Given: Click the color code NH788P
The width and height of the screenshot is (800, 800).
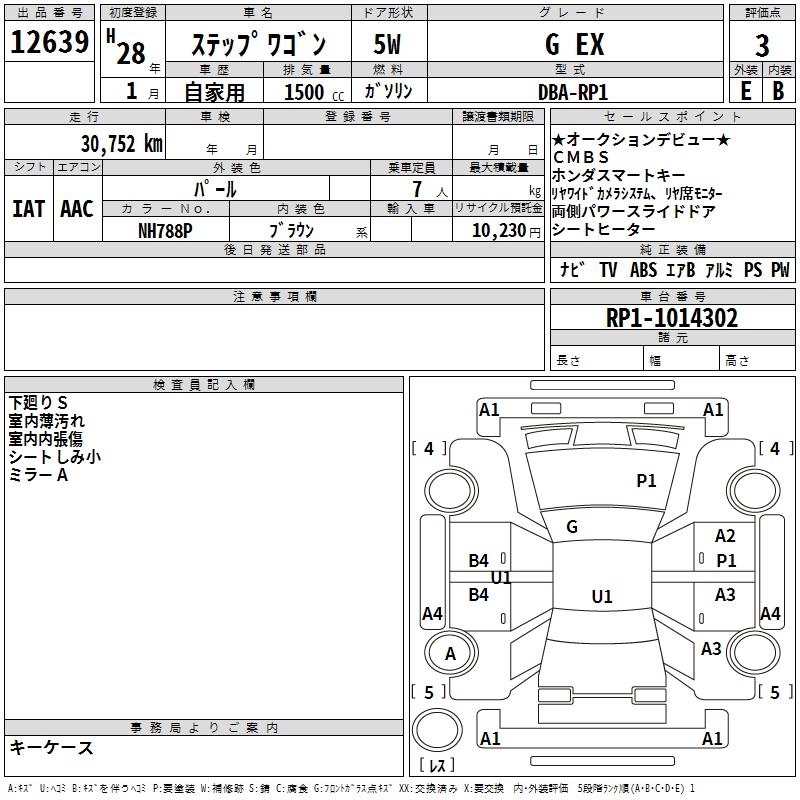Looking at the screenshot, I should click(165, 230).
